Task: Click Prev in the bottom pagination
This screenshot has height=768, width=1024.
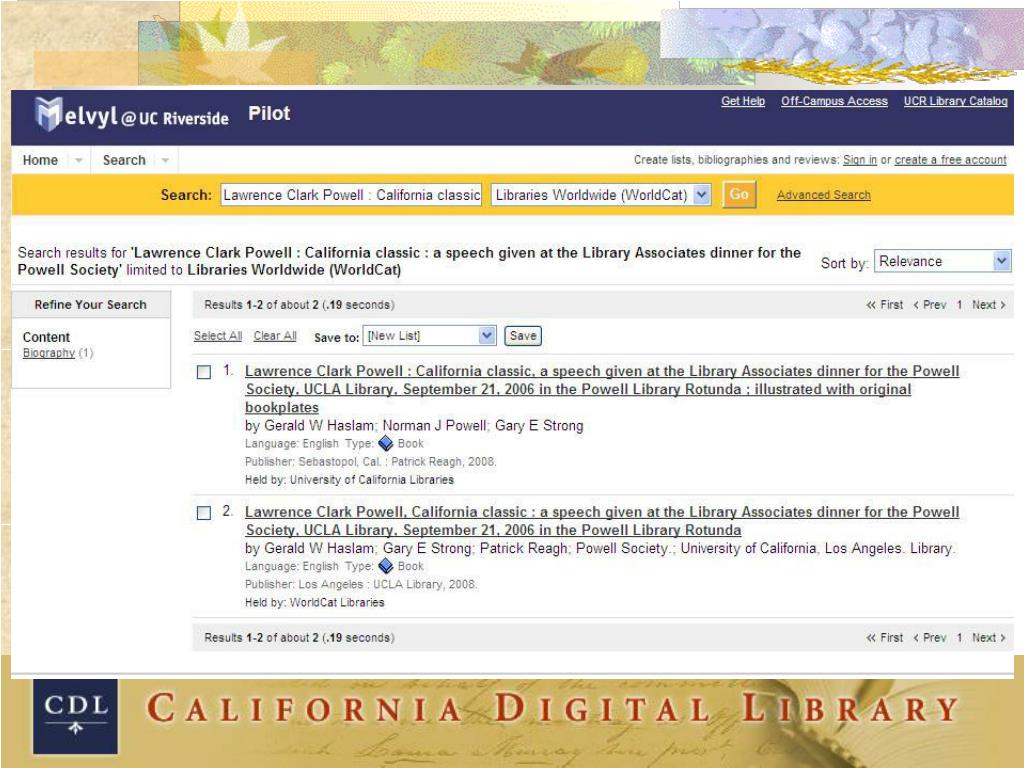Action: tap(930, 637)
